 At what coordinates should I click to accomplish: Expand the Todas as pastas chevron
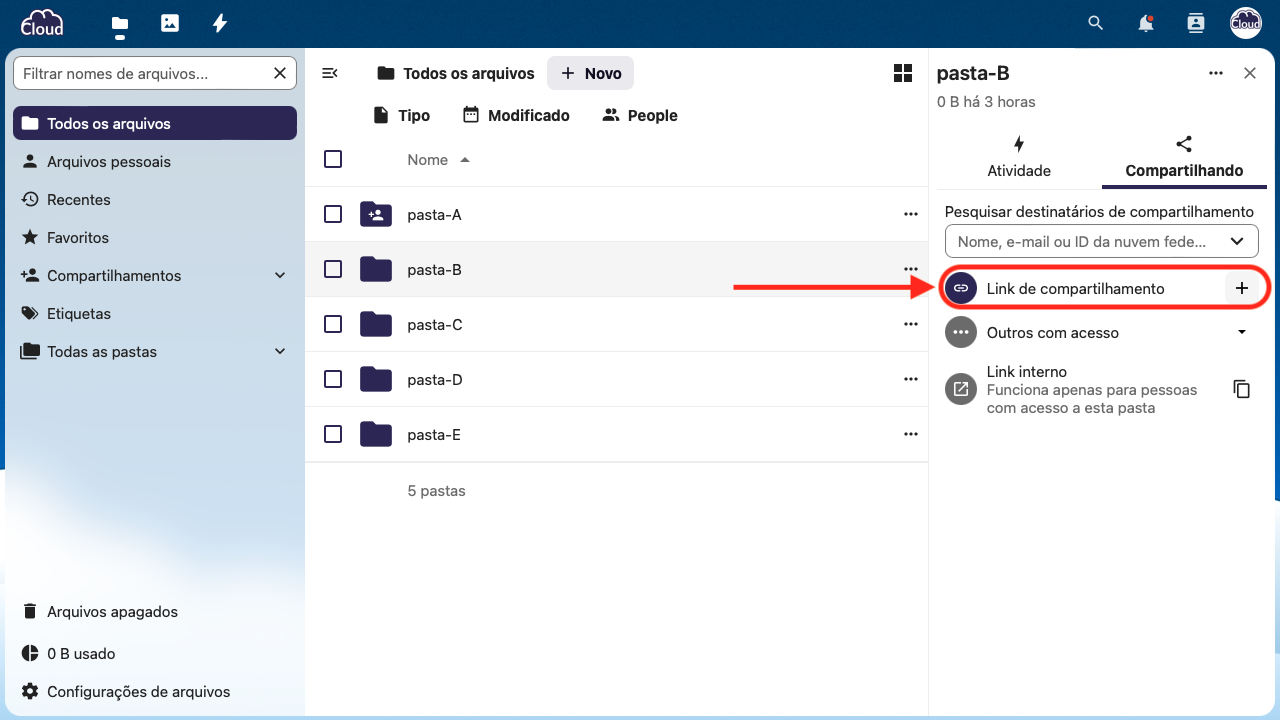point(280,351)
